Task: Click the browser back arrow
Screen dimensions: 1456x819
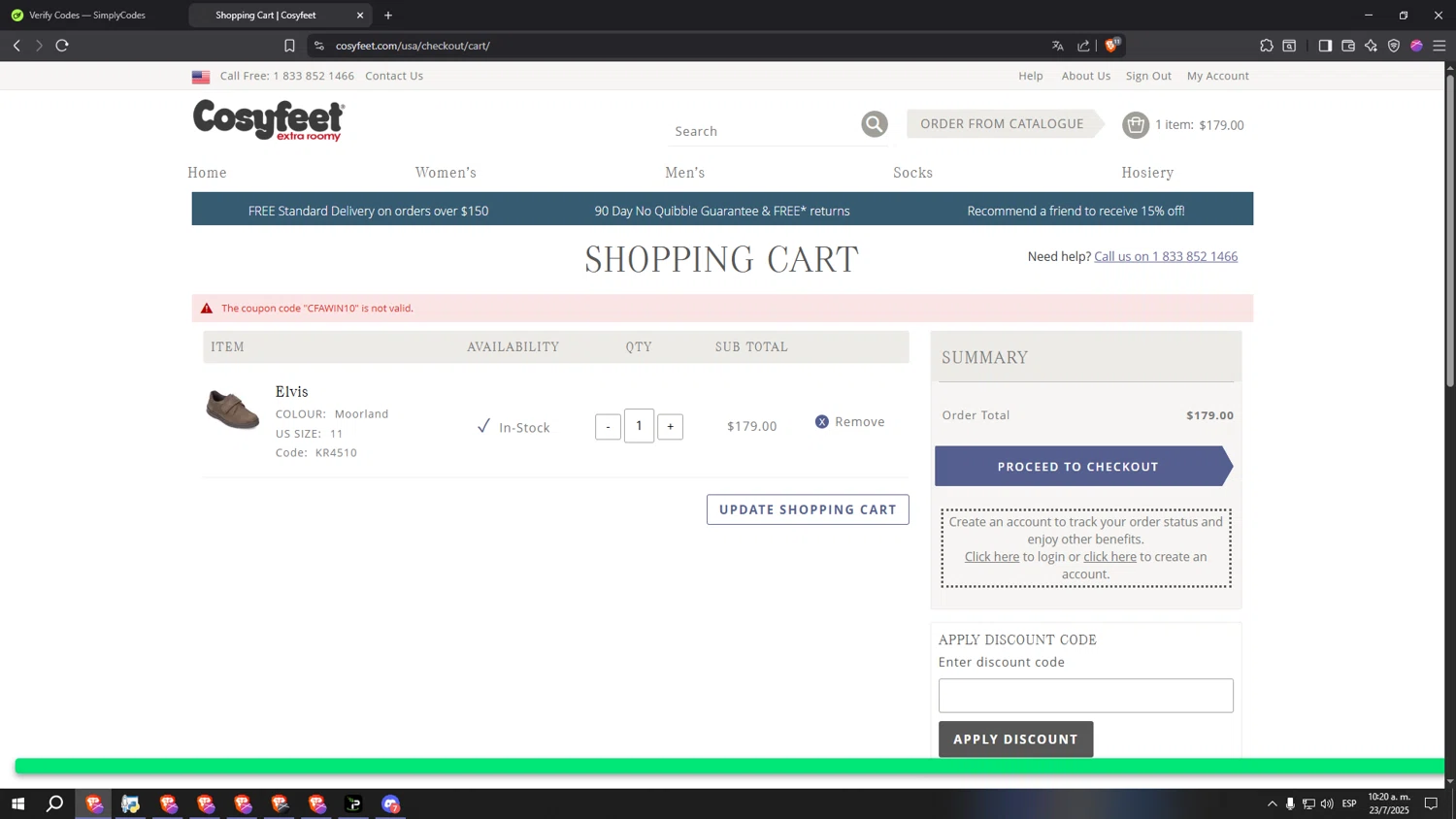Action: tap(17, 46)
